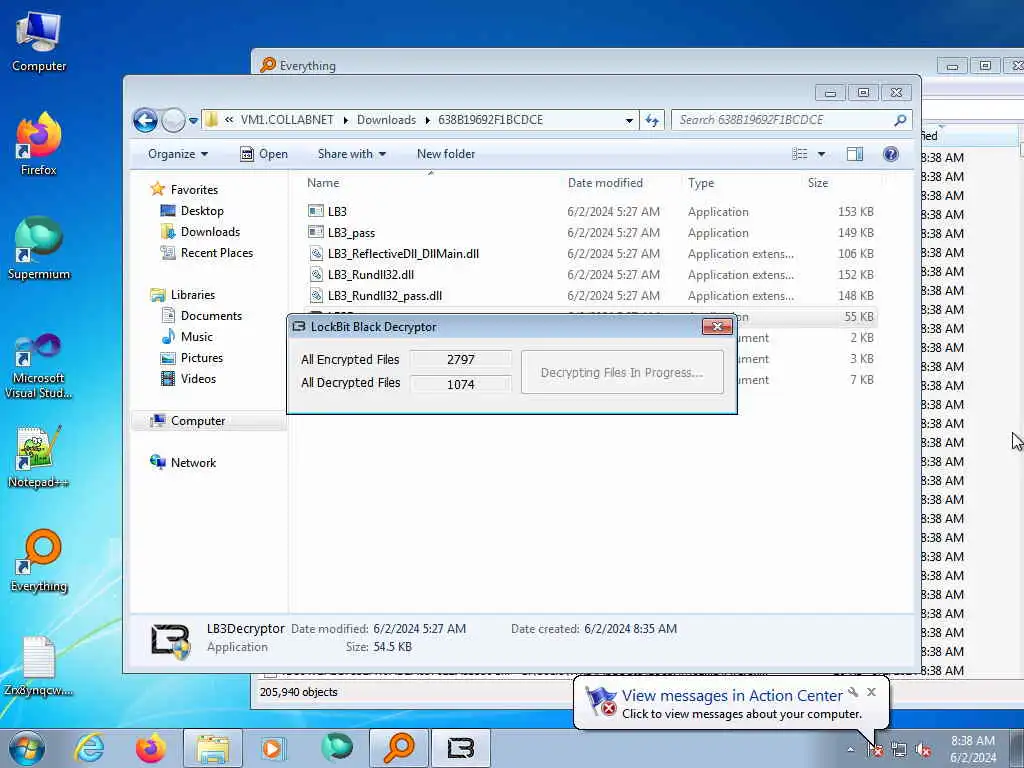Click the network tray icon

(899, 750)
